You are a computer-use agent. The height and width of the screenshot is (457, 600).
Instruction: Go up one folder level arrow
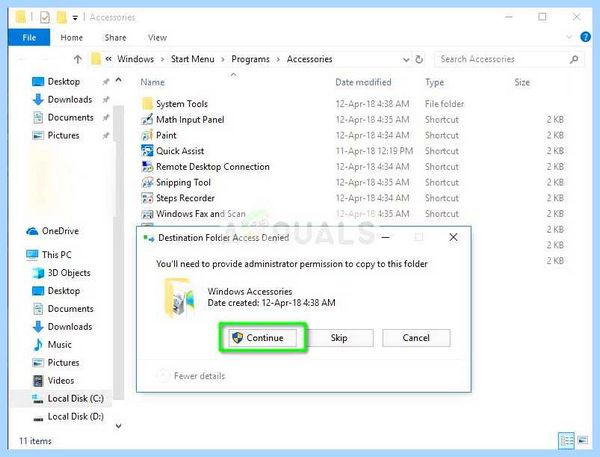click(78, 59)
